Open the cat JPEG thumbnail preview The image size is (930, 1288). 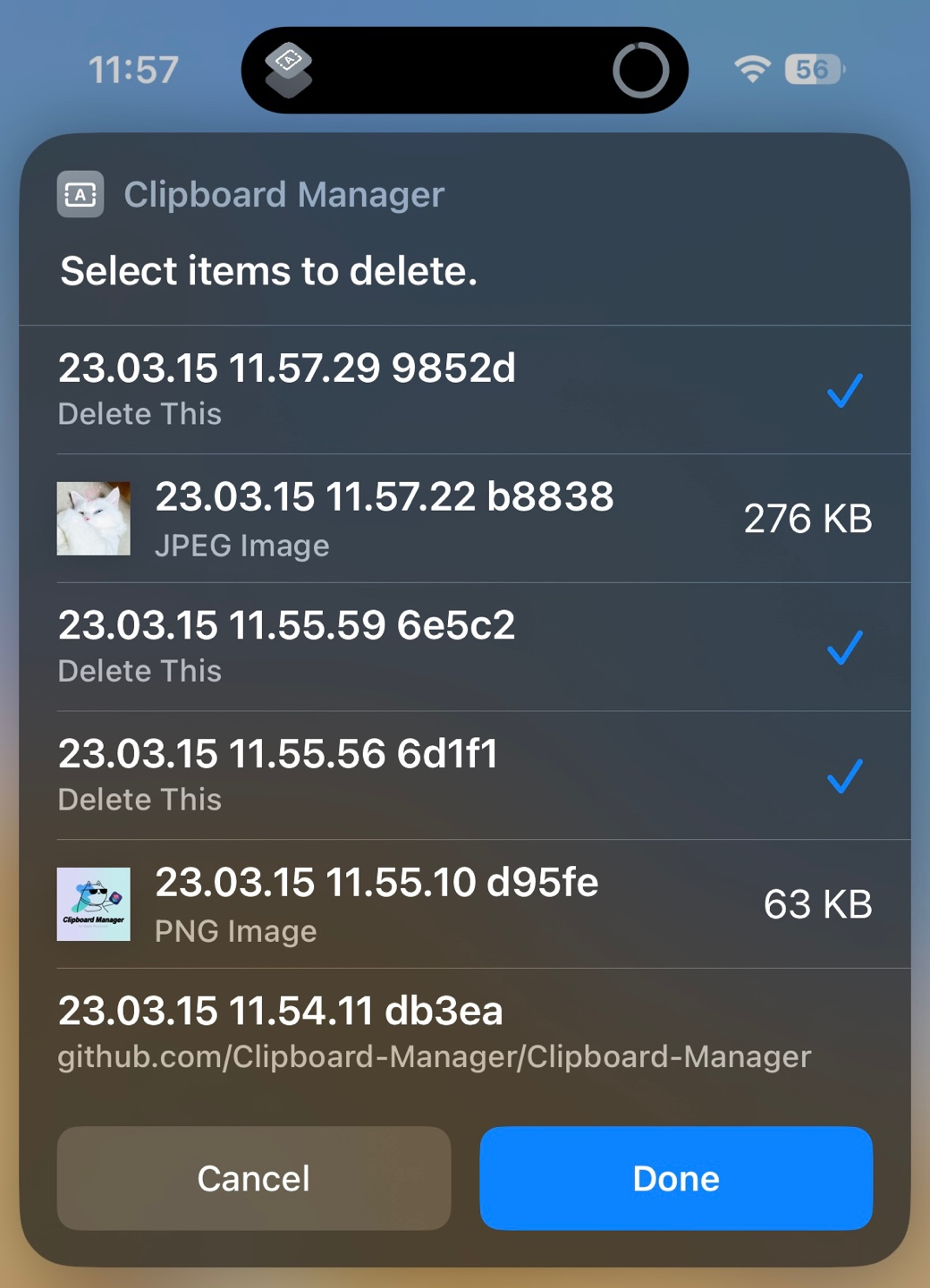[93, 518]
